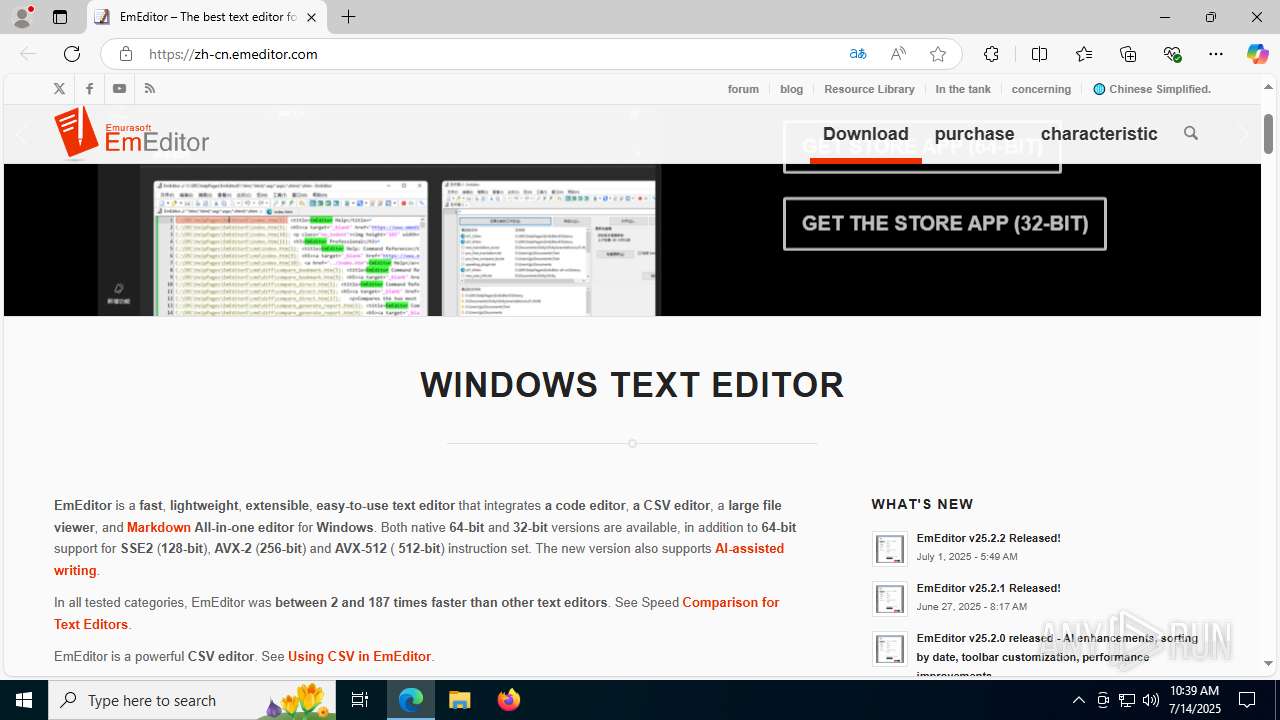The height and width of the screenshot is (720, 1280).
Task: Open Task View on taskbar
Action: [360, 700]
